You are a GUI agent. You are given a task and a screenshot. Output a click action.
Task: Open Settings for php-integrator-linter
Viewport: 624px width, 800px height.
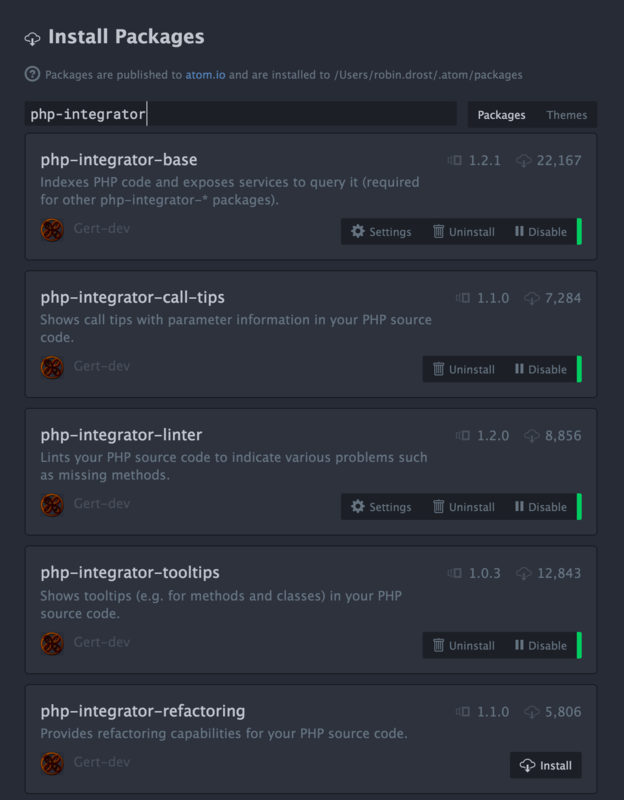[381, 507]
